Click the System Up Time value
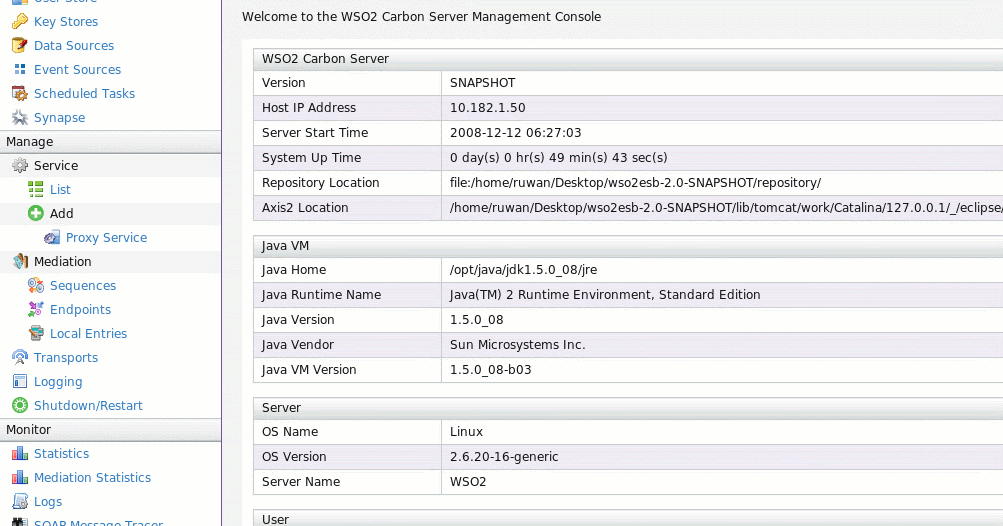Viewport: 1003px width, 526px height. click(x=558, y=157)
